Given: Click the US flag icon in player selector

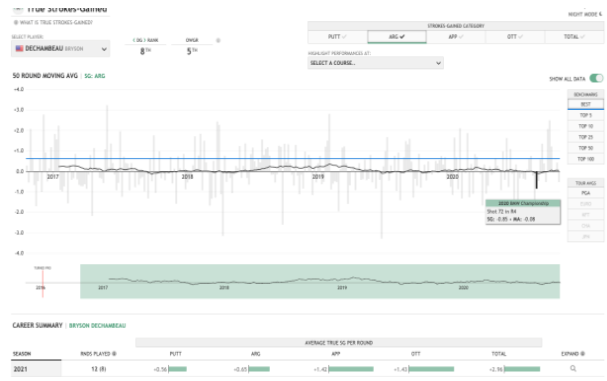Looking at the screenshot, I should (x=19, y=48).
